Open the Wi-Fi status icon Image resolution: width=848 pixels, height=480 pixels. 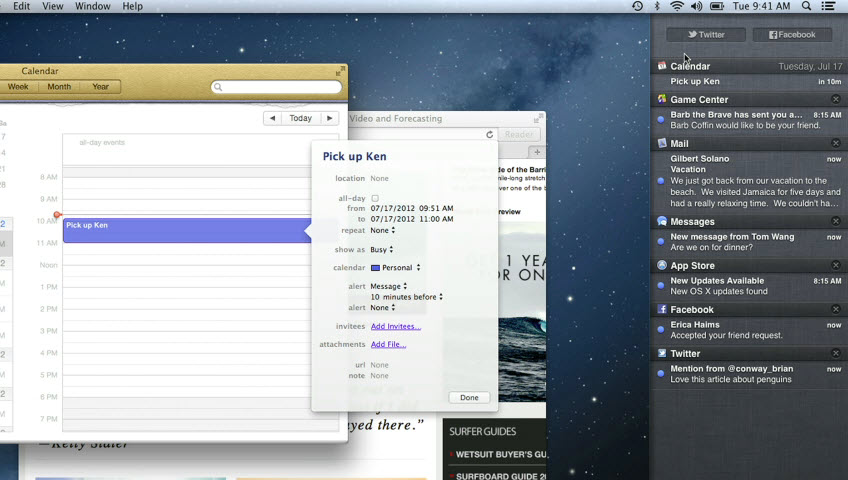[x=677, y=6]
